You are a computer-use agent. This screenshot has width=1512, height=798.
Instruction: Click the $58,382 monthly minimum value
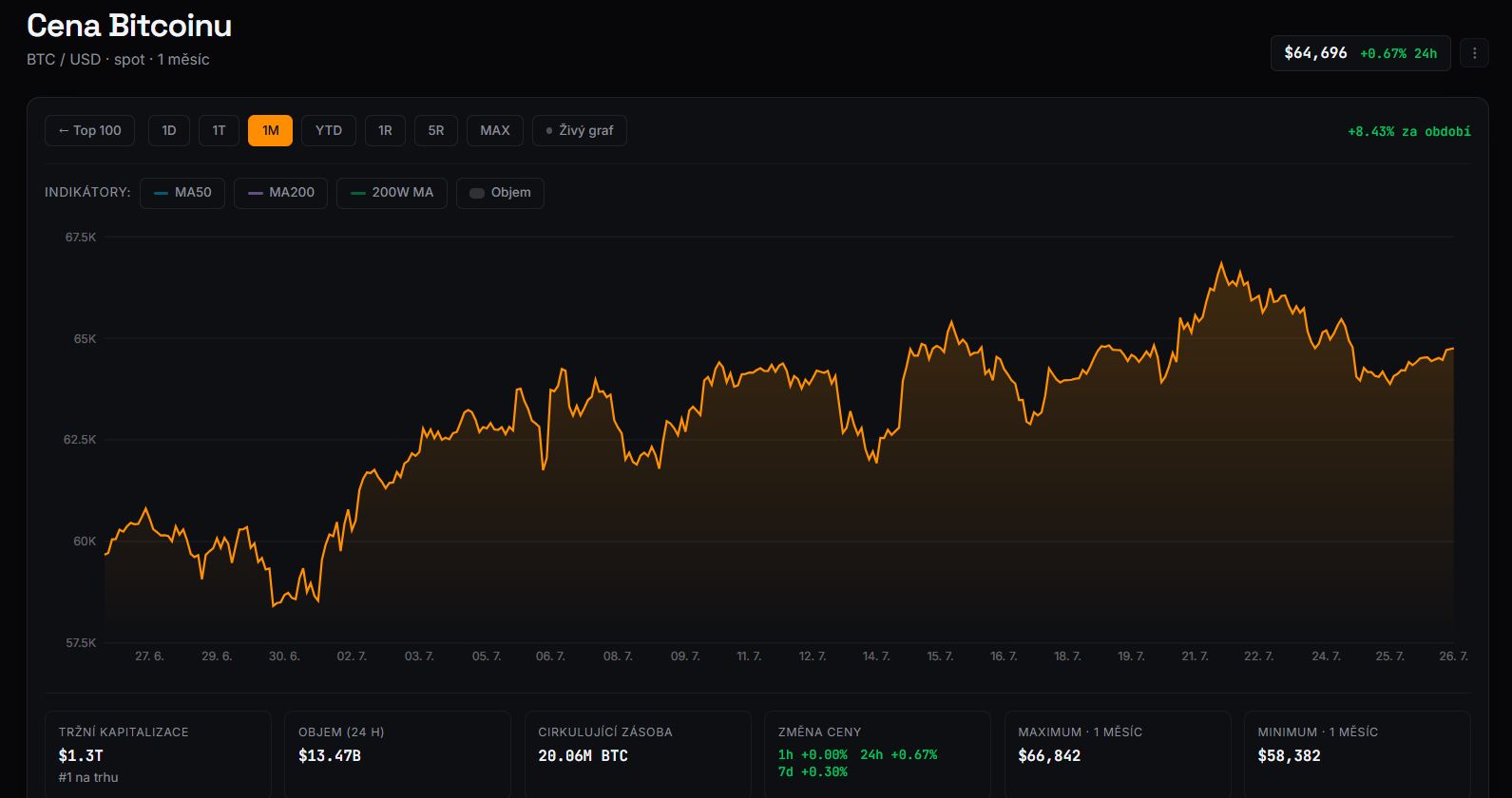click(x=1289, y=756)
